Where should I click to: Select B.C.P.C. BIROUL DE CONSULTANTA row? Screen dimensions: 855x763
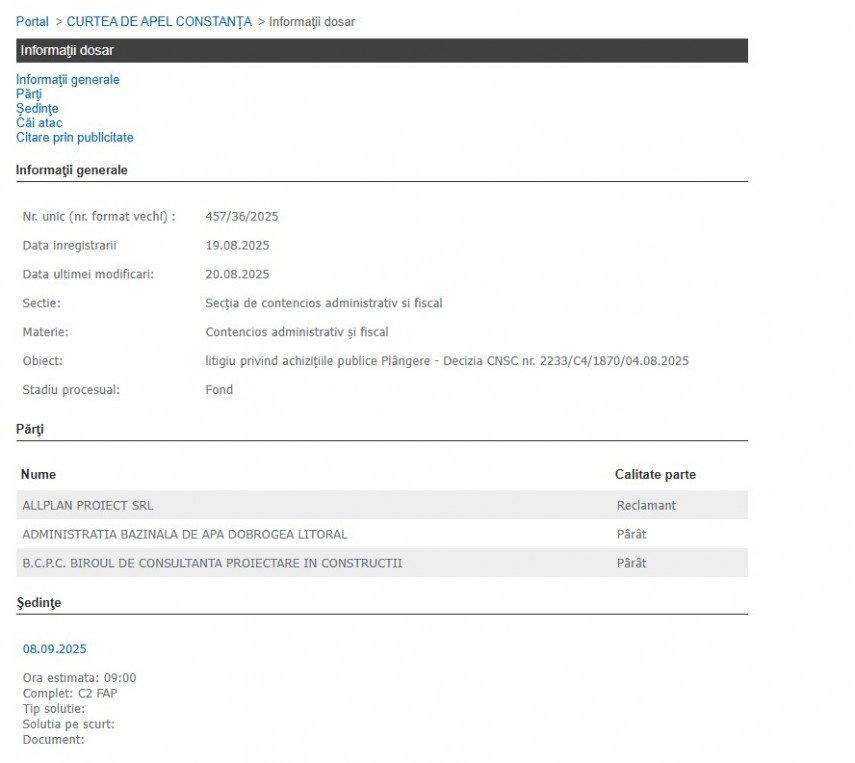pyautogui.click(x=382, y=563)
